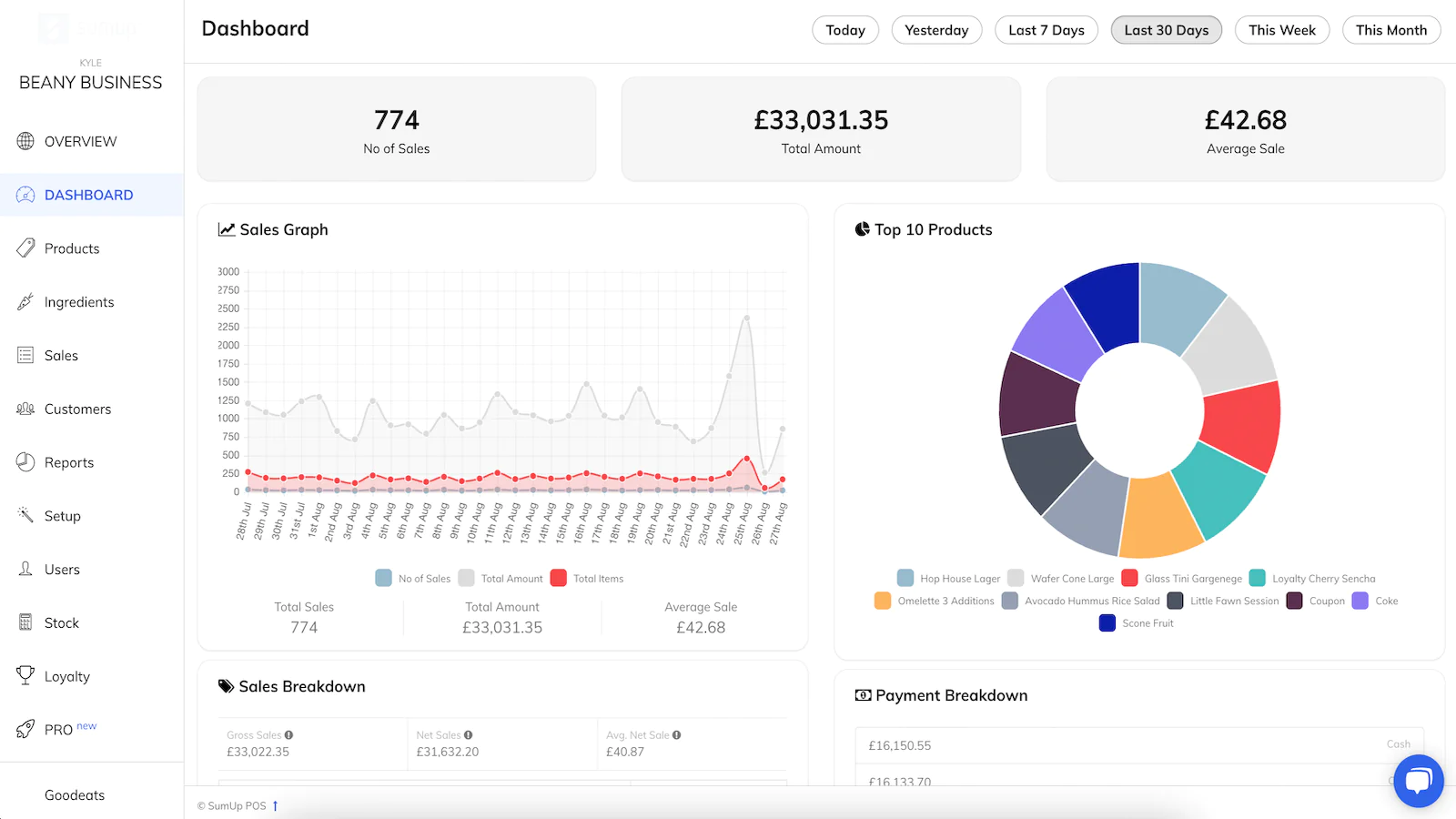The width and height of the screenshot is (1456, 819).
Task: Click the PRO rocket icon
Action: point(25,729)
